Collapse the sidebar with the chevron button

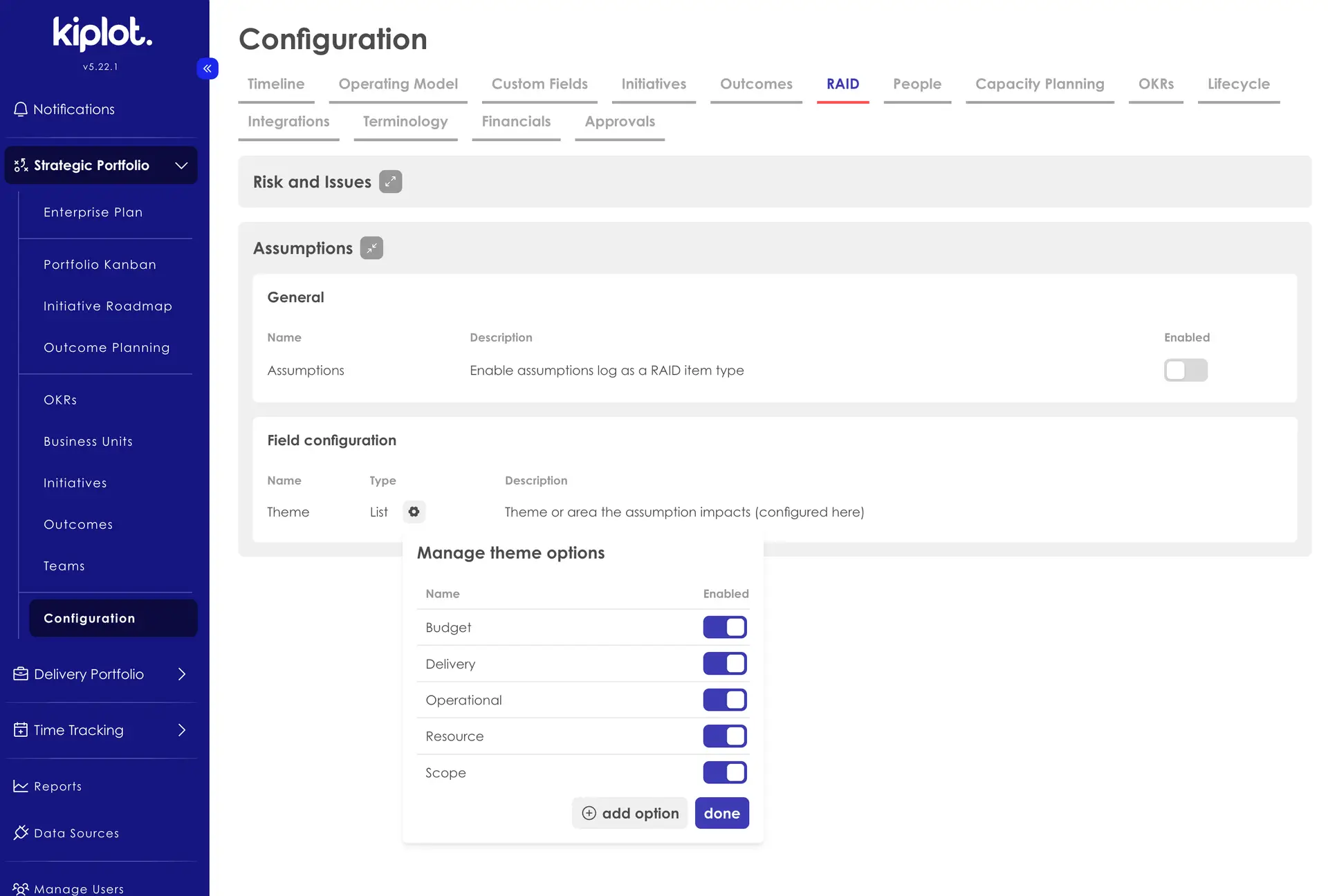207,68
